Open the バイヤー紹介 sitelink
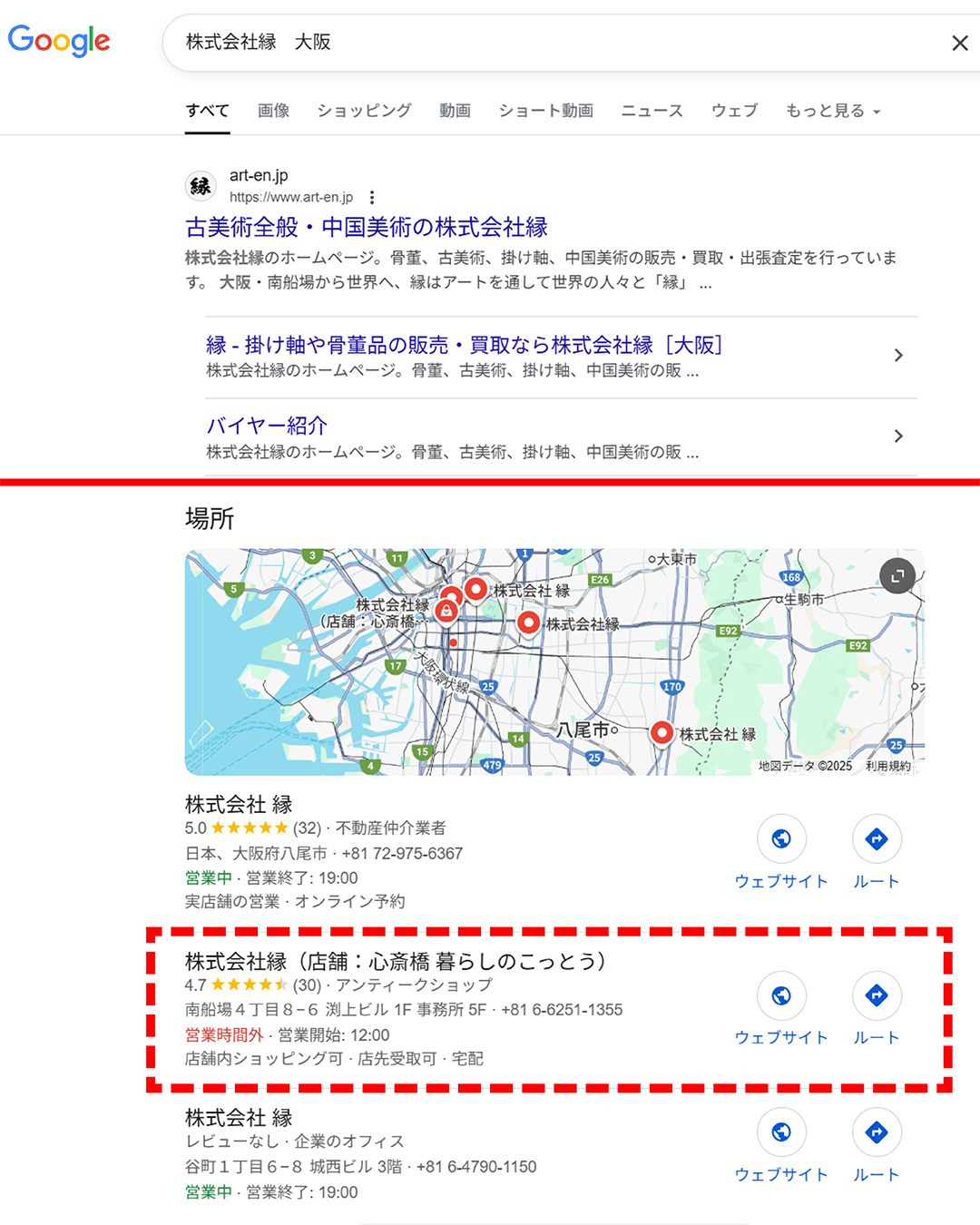Image resolution: width=980 pixels, height=1225 pixels. pyautogui.click(x=267, y=426)
